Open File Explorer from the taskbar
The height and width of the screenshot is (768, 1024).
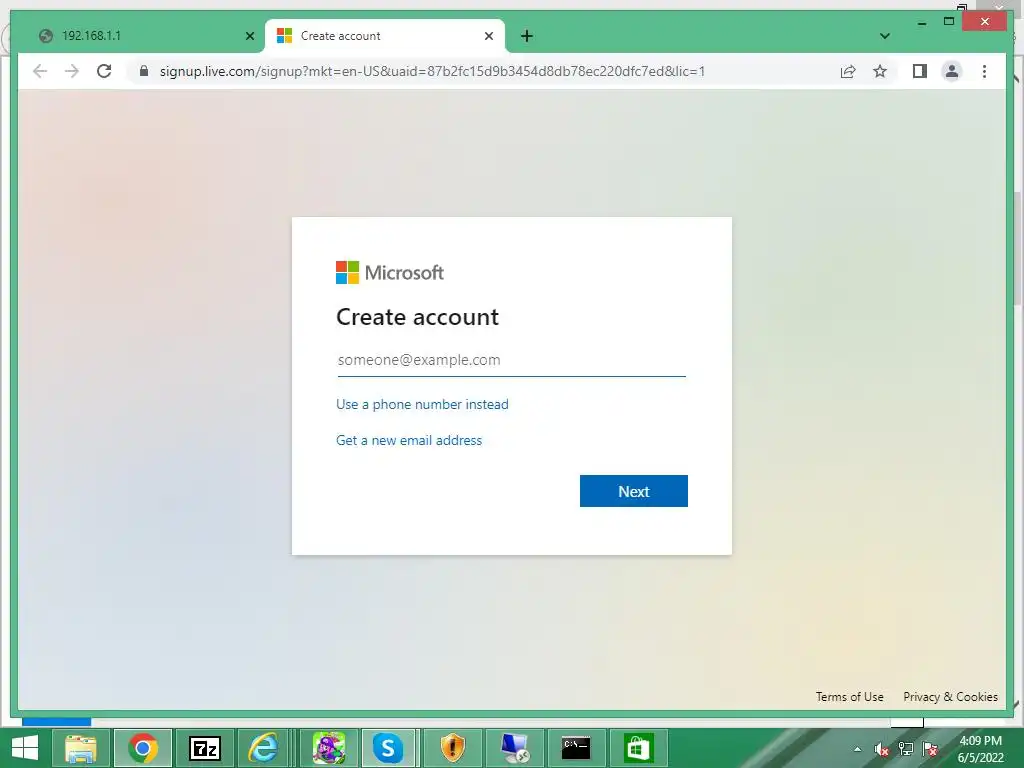point(80,748)
